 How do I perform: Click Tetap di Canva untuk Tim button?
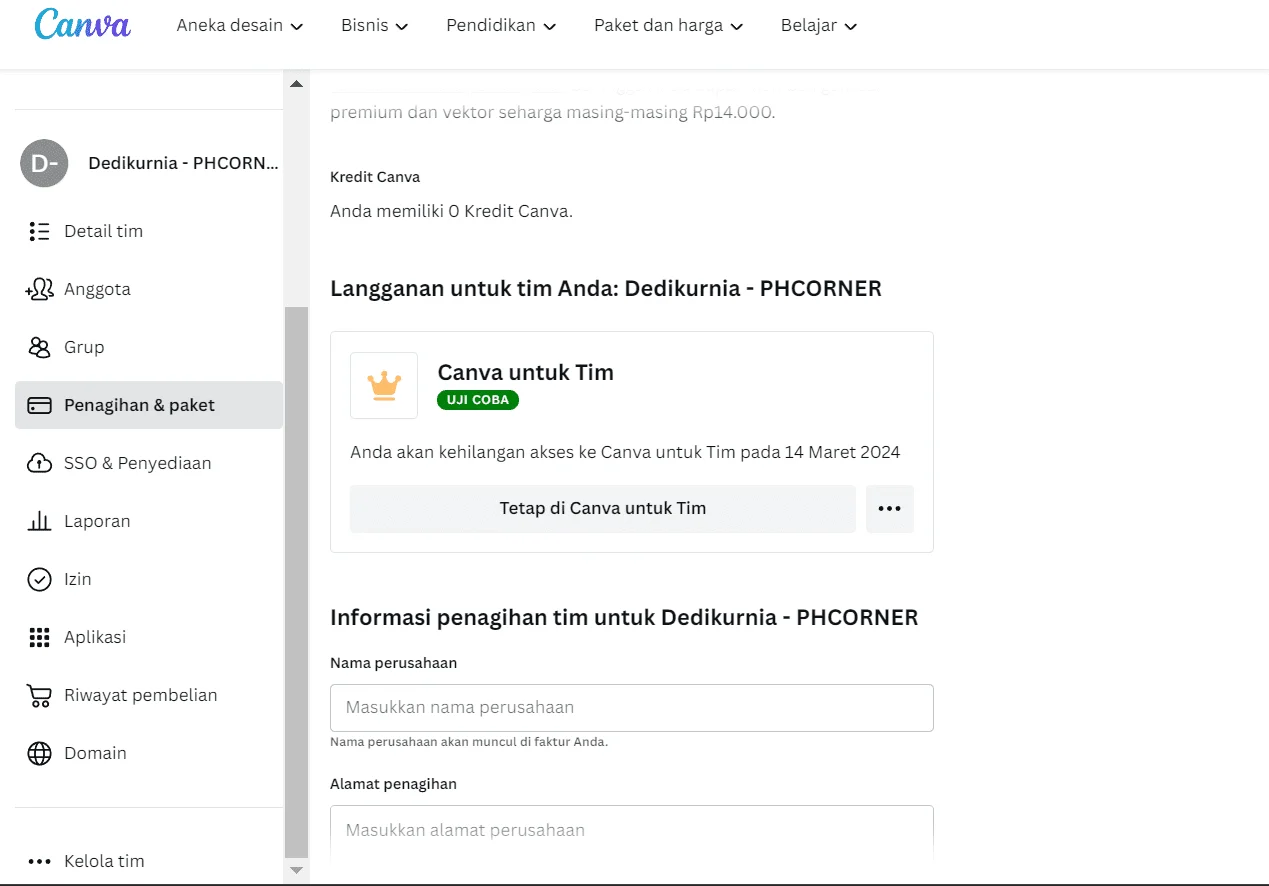[603, 508]
